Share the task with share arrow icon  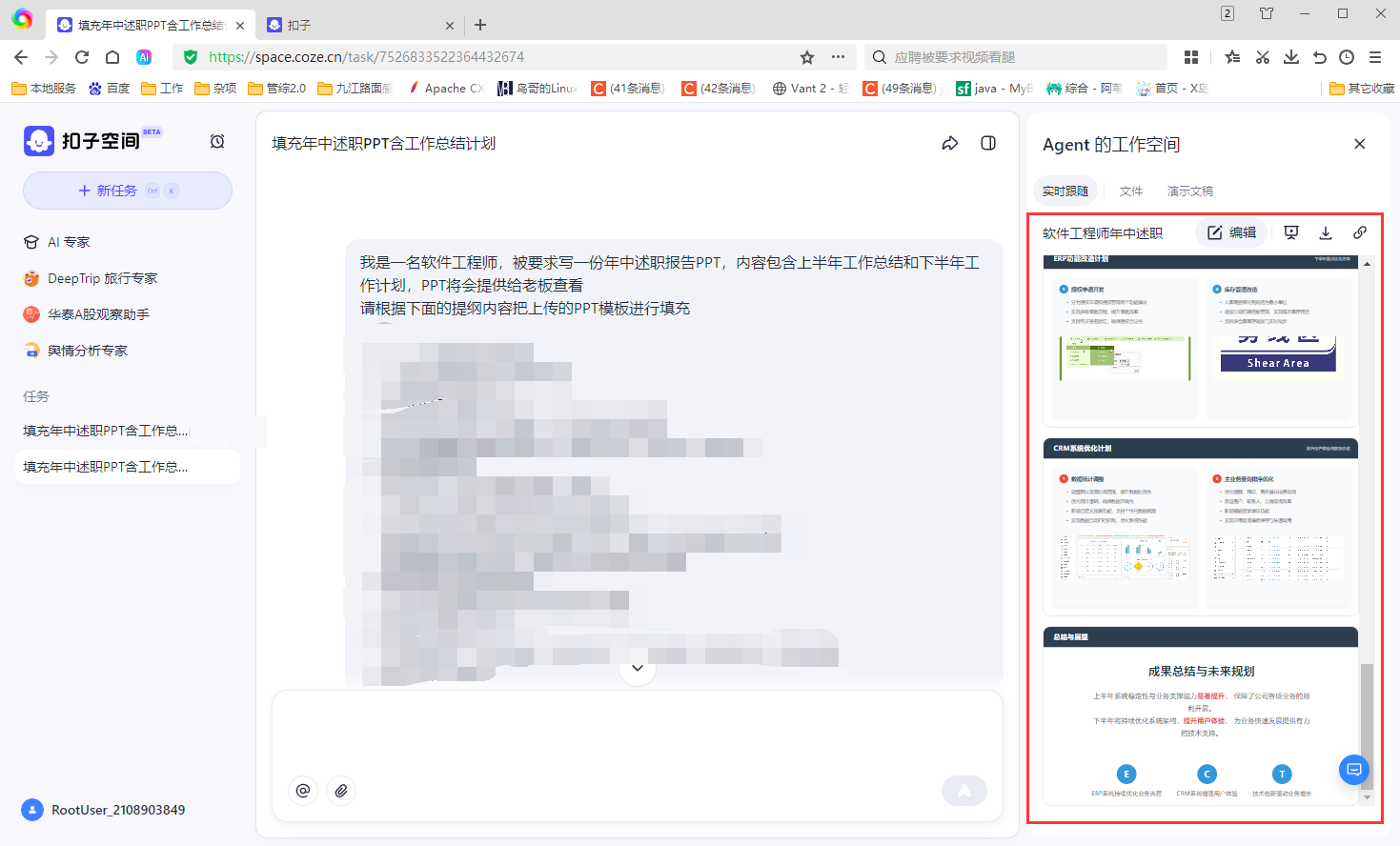[x=950, y=143]
